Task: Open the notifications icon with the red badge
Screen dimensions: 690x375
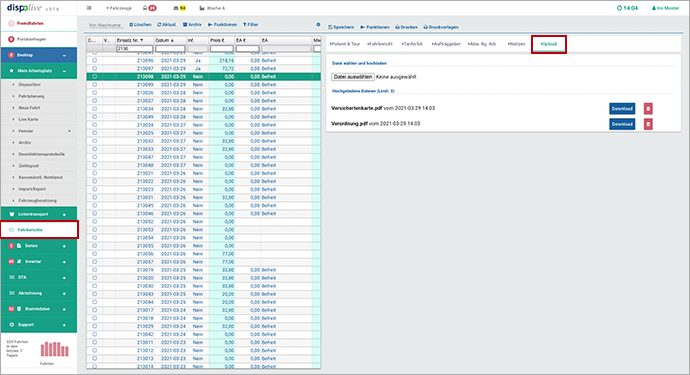Action: tap(150, 8)
